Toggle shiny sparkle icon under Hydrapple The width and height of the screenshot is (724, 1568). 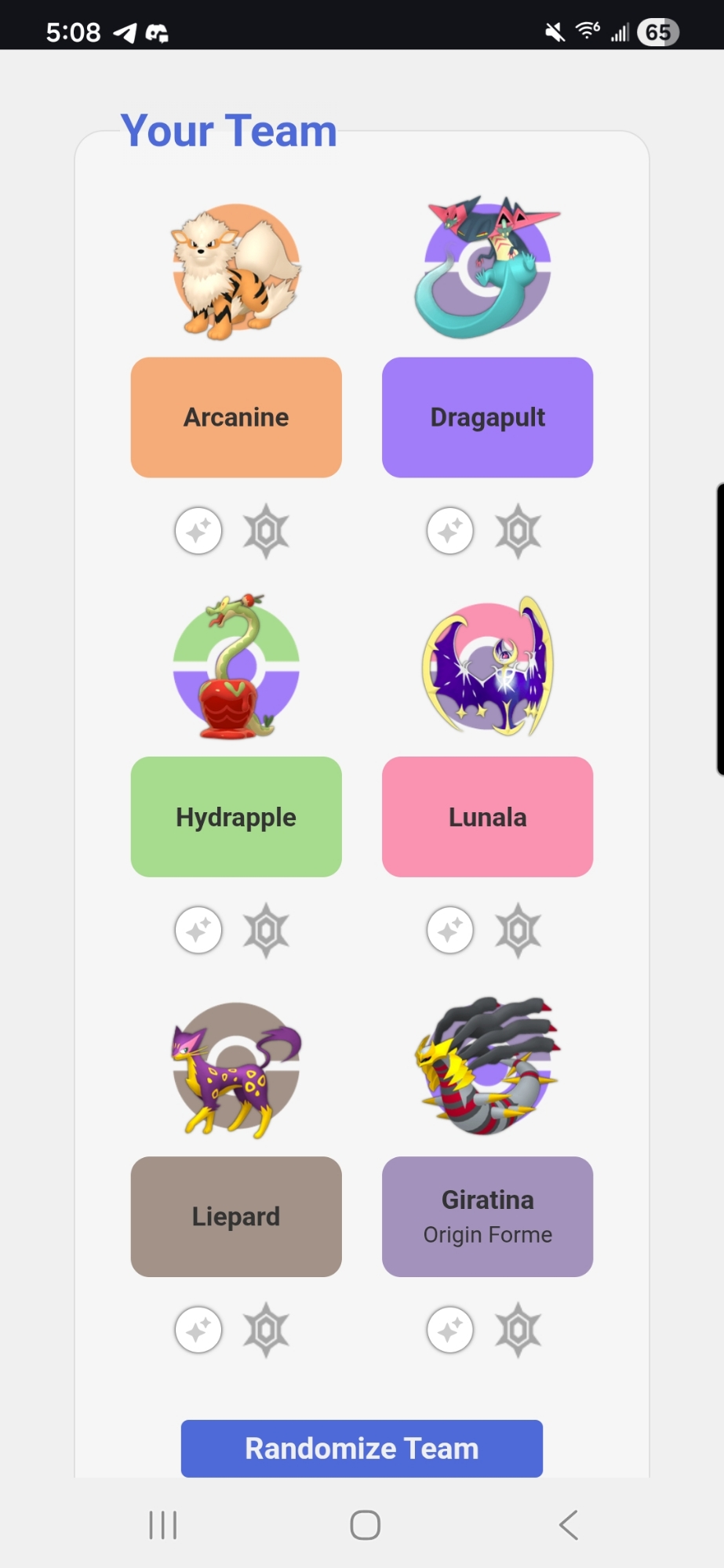(198, 931)
